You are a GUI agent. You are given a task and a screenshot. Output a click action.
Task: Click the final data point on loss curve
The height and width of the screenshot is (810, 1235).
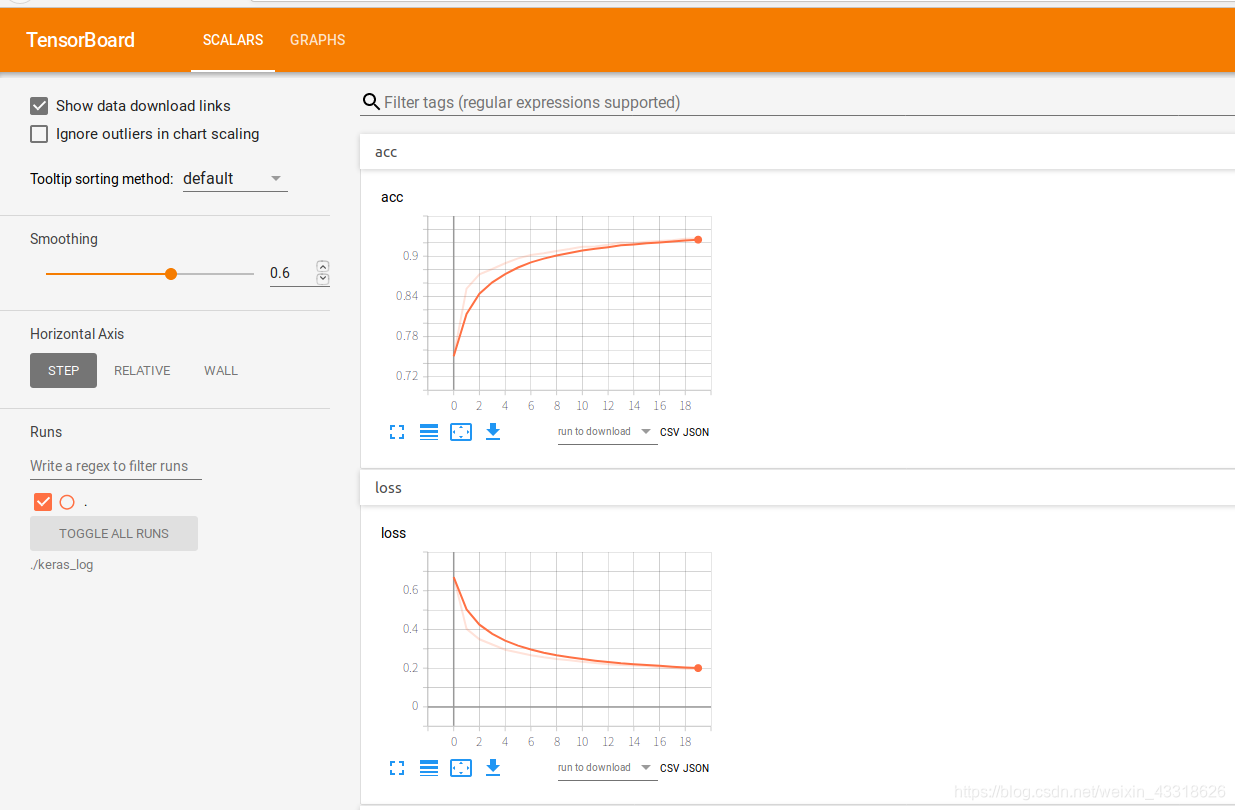click(x=698, y=668)
